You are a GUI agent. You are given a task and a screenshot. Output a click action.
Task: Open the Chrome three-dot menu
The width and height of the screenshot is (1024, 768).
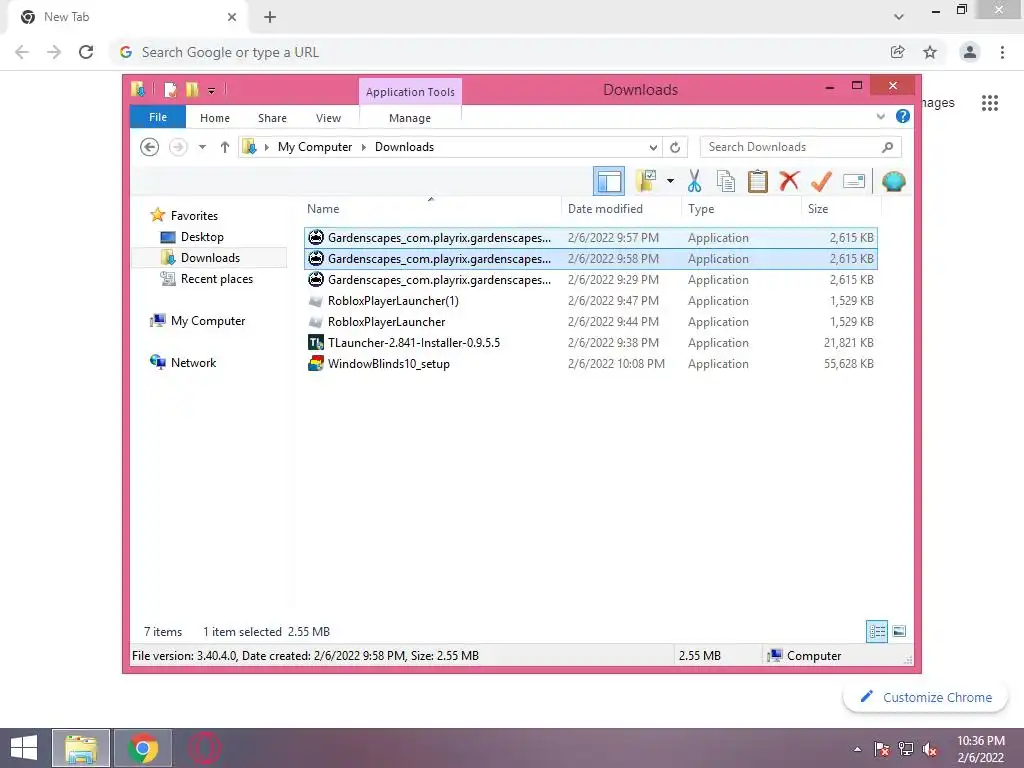click(1002, 52)
